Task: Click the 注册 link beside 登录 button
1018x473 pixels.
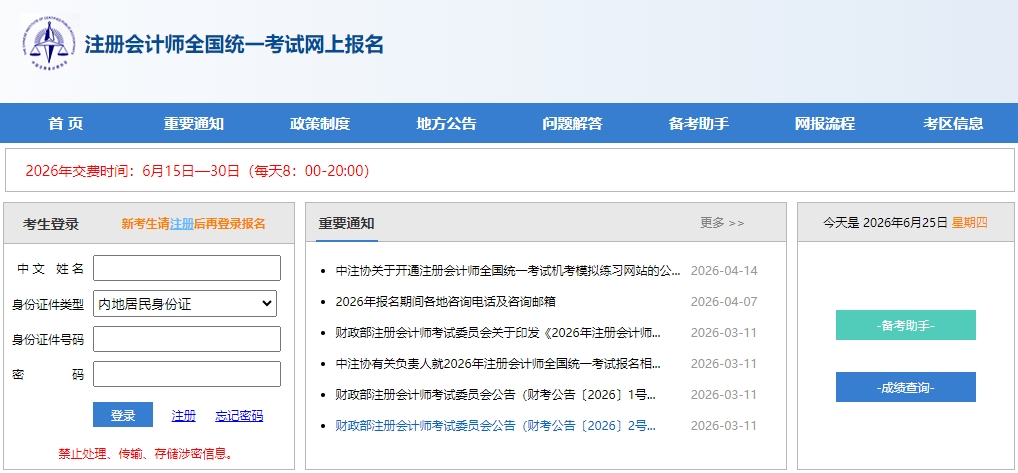Action: pos(183,416)
